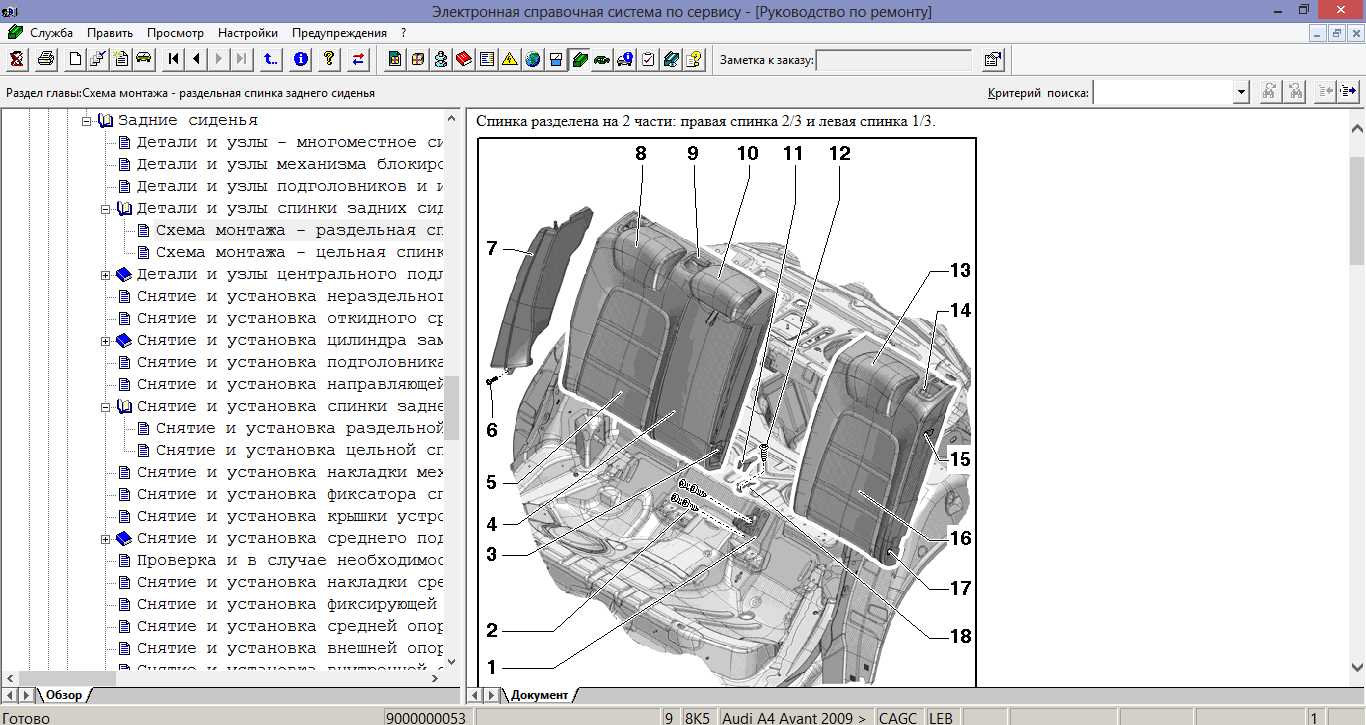Open the Править menu

point(110,33)
